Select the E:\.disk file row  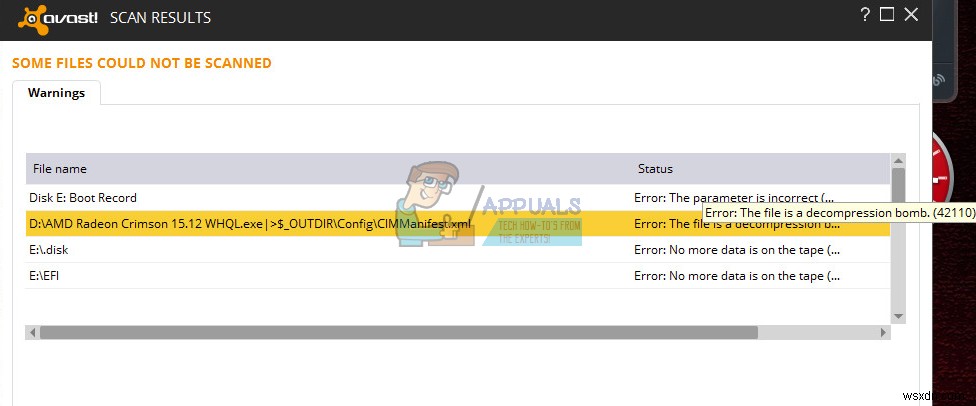click(x=458, y=250)
